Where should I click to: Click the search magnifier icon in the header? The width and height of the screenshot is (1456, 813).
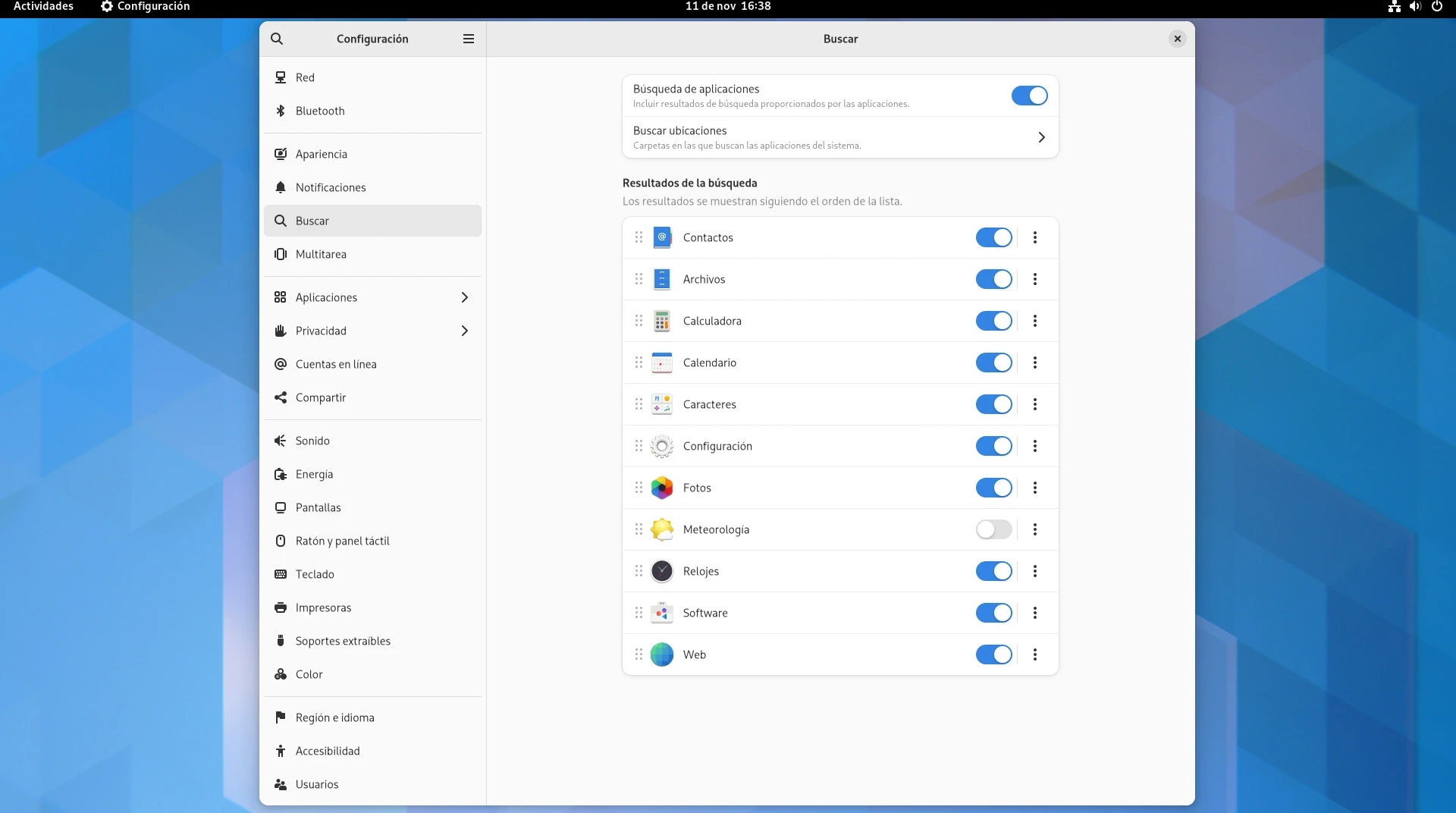click(x=277, y=39)
